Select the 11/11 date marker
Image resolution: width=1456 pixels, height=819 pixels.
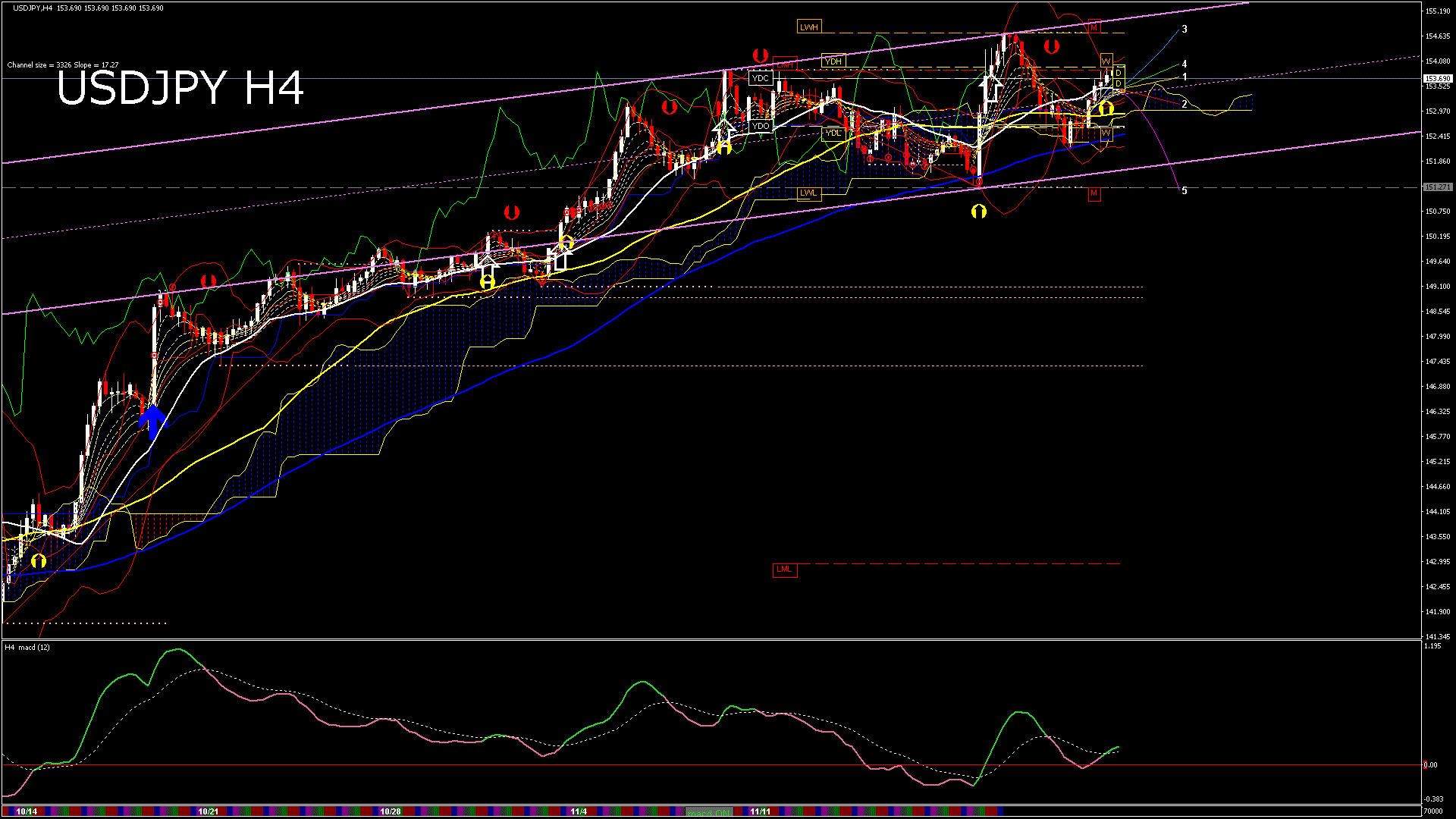tap(760, 811)
